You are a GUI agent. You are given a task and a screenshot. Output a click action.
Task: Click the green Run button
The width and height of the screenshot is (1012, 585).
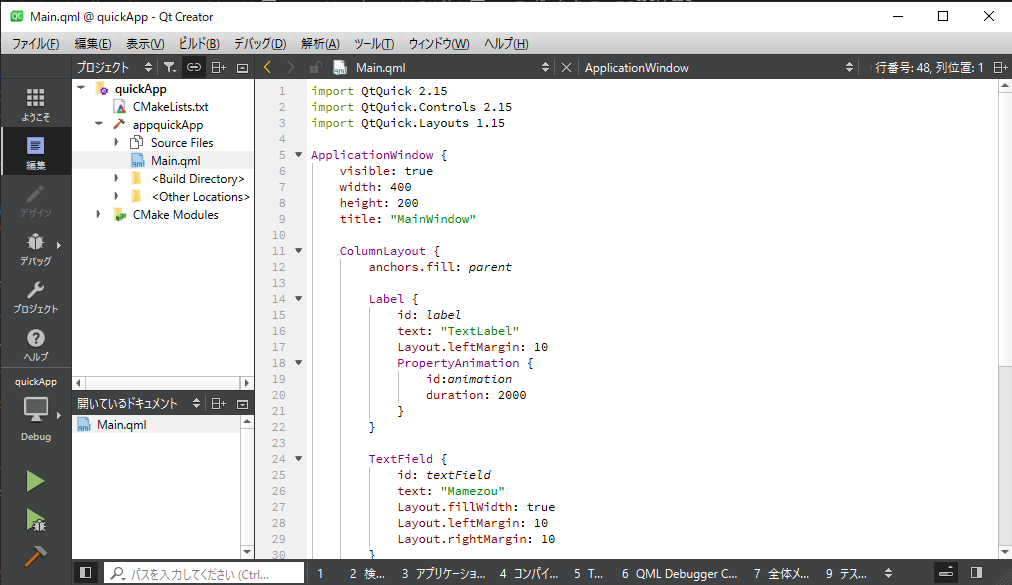click(35, 481)
